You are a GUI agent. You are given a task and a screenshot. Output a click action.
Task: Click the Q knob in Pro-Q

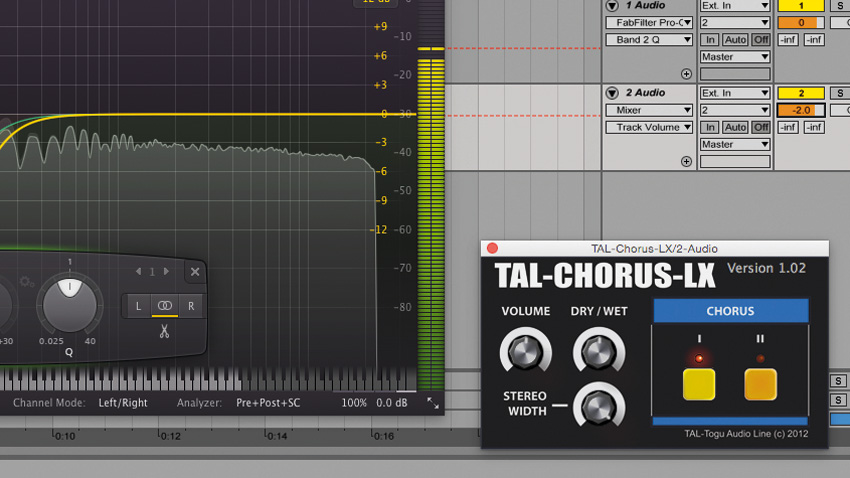point(69,305)
